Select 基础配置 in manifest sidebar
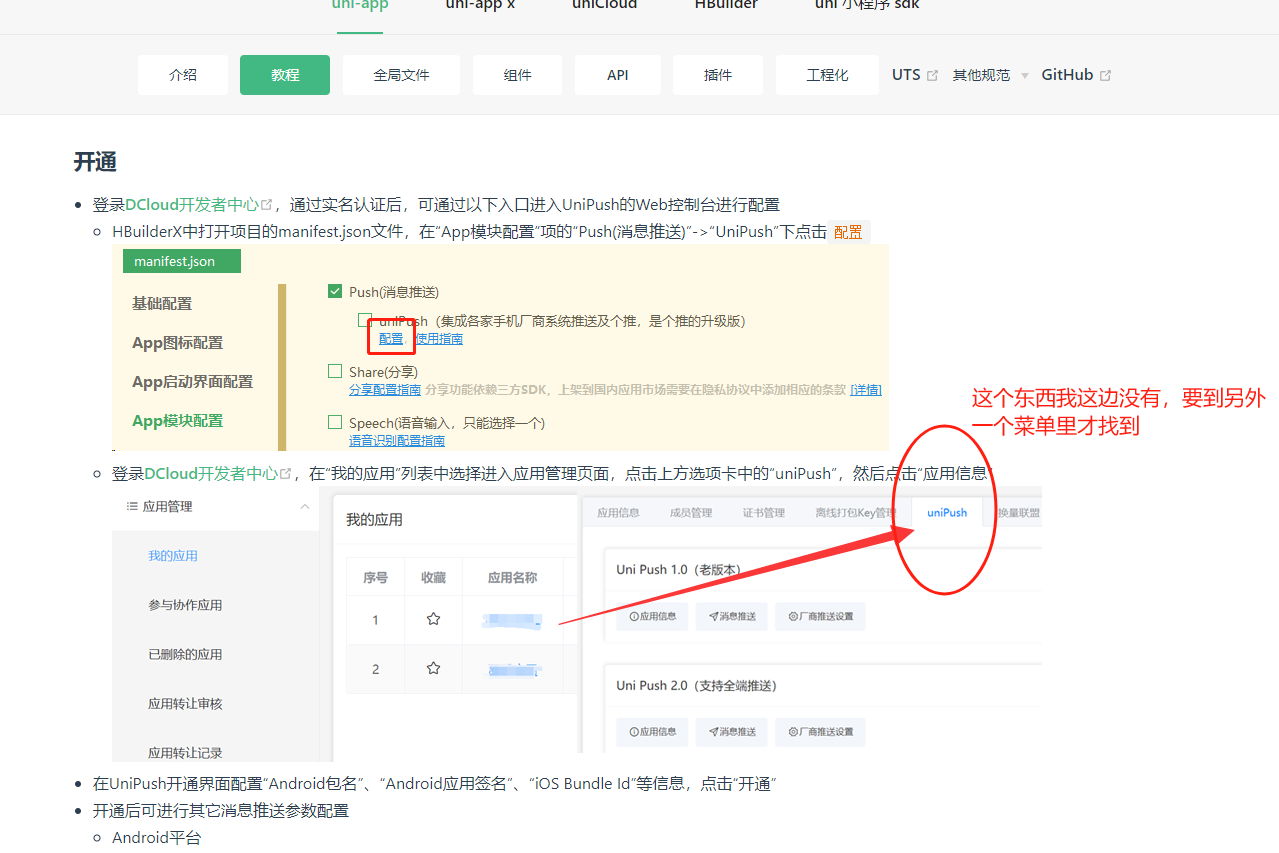The width and height of the screenshot is (1279, 853). click(x=162, y=303)
